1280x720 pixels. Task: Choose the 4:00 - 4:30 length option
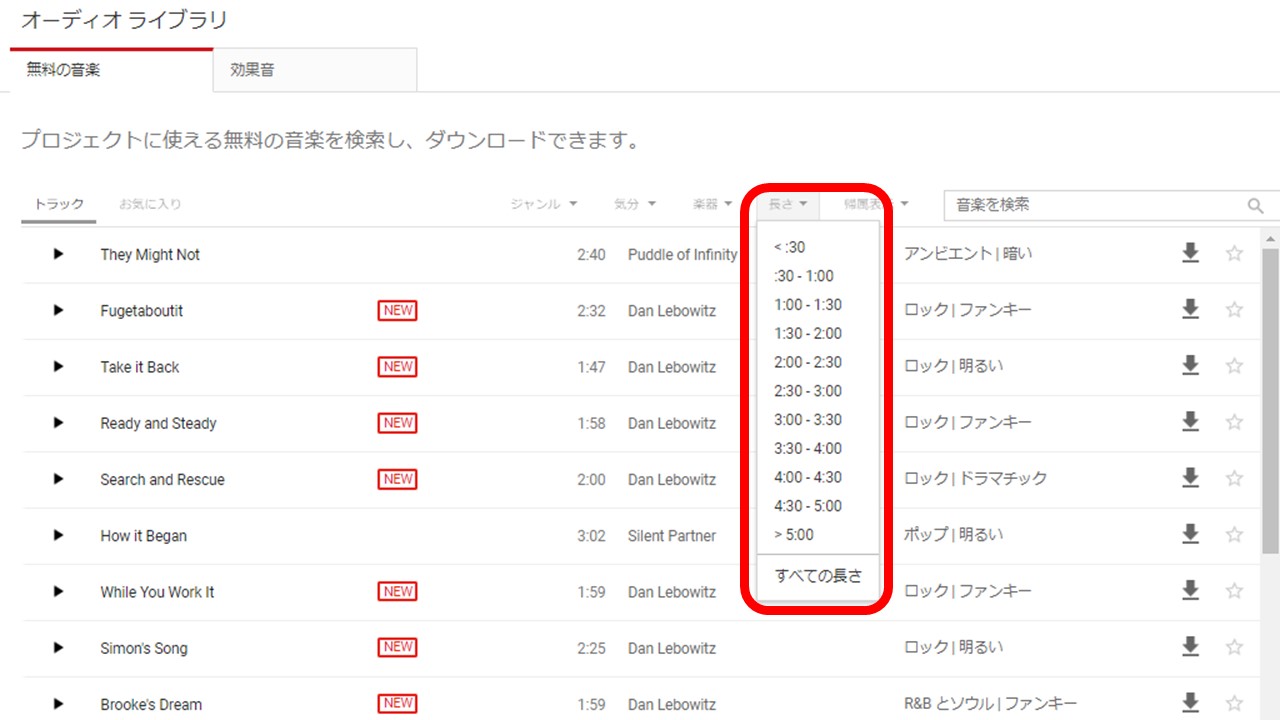click(x=819, y=477)
